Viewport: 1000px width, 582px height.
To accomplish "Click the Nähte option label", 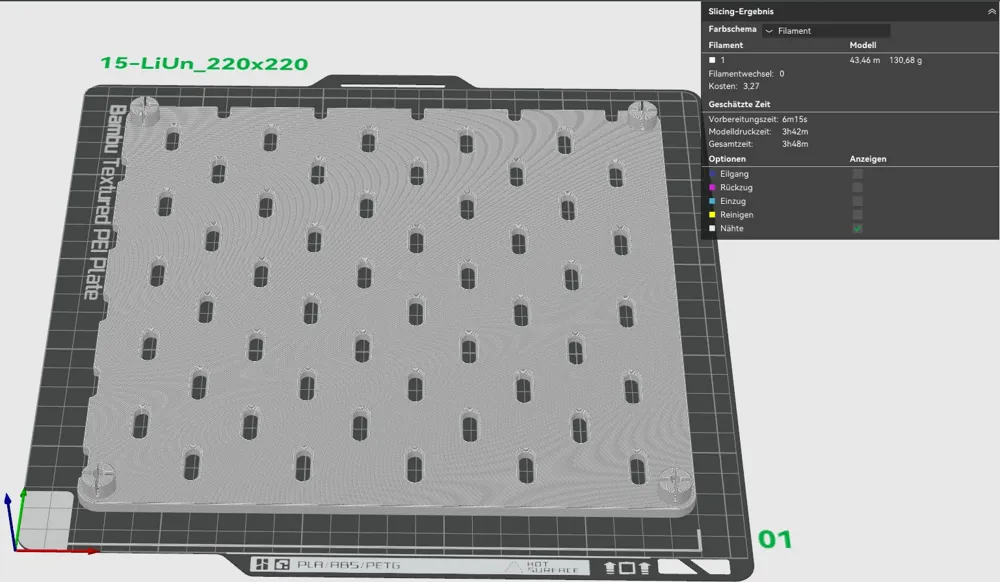I will pyautogui.click(x=732, y=228).
